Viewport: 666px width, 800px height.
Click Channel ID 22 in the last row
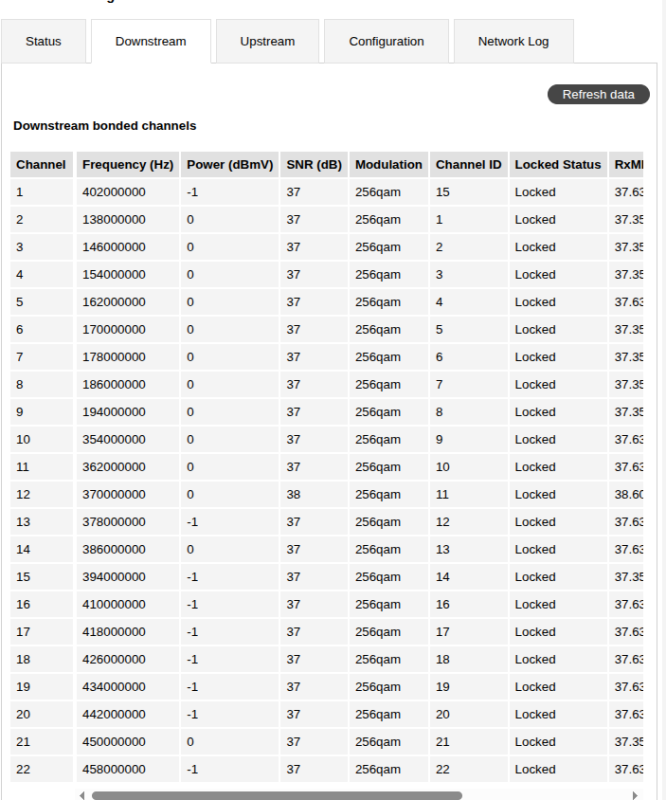click(x=468, y=769)
